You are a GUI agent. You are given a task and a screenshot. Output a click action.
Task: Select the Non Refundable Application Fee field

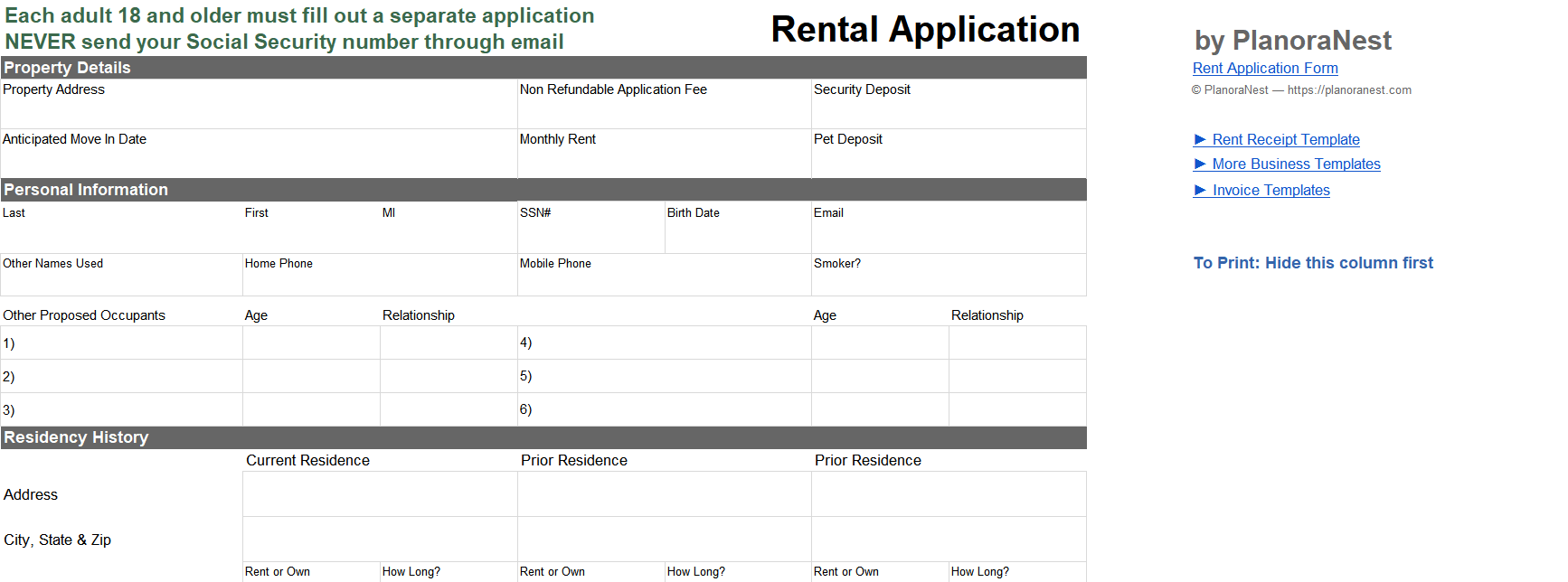pos(665,104)
